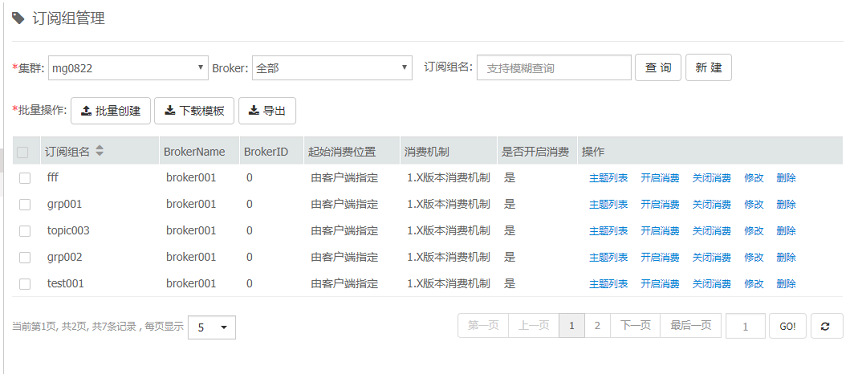The image size is (850, 374).
Task: Click 第一页 first page
Action: 483,325
